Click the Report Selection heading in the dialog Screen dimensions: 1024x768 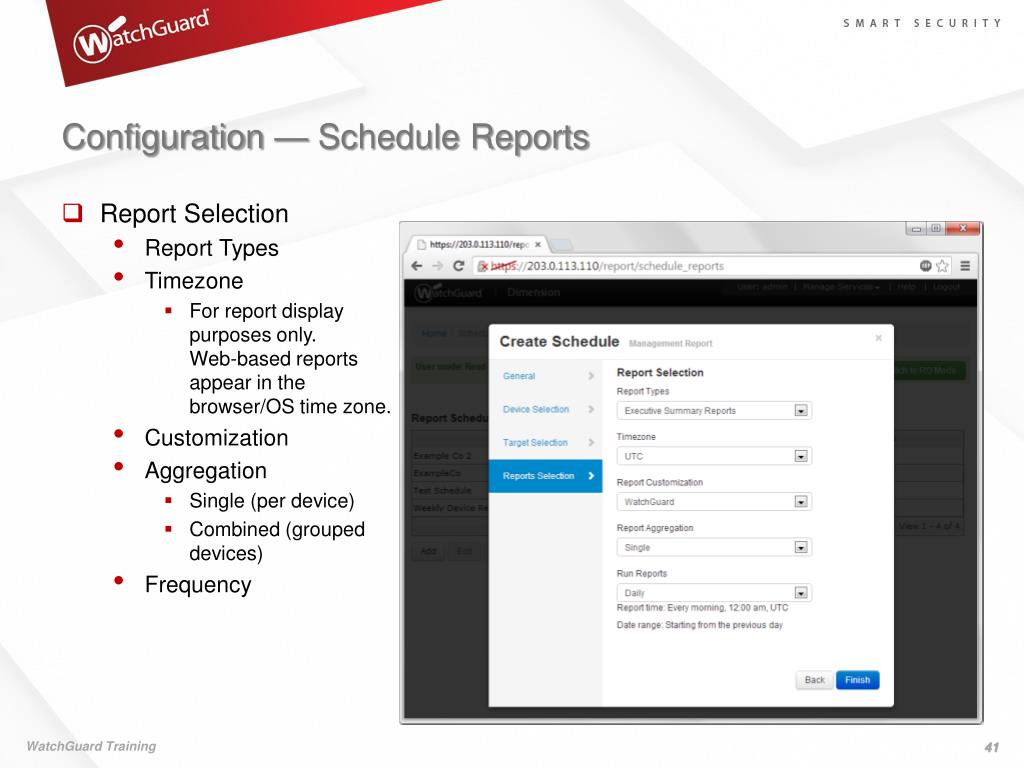point(660,372)
